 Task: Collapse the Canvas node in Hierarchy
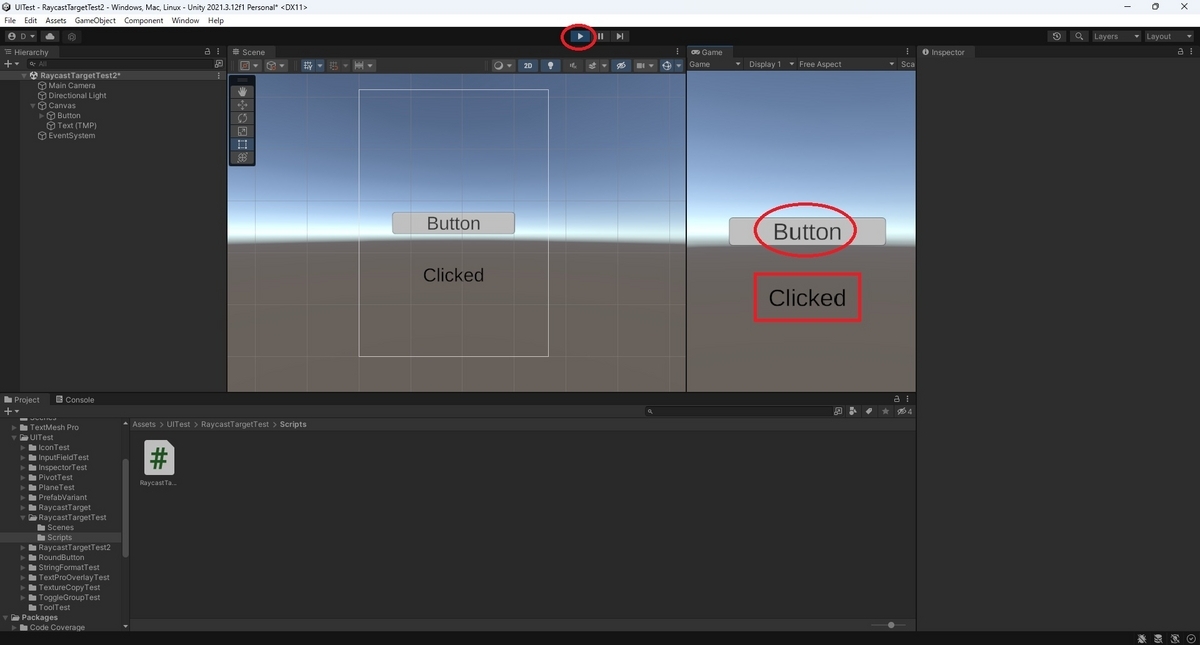[x=33, y=105]
